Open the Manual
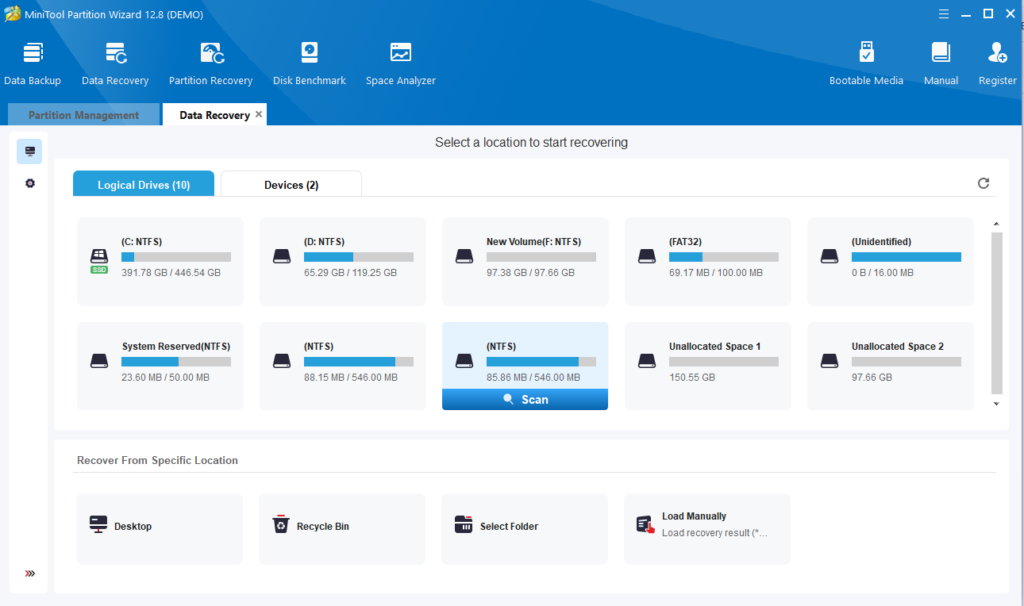This screenshot has height=606, width=1024. (x=940, y=63)
